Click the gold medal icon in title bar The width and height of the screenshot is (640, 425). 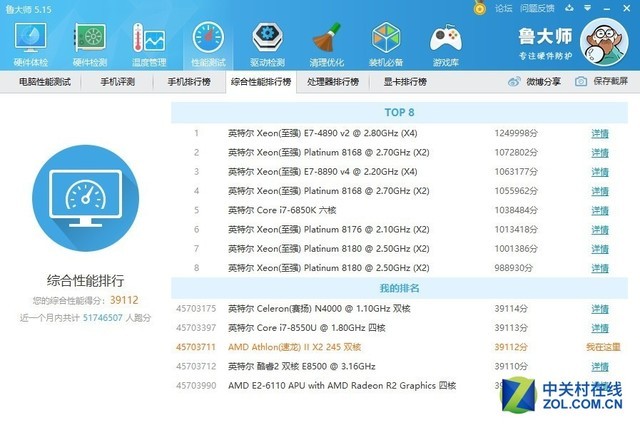pyautogui.click(x=480, y=7)
